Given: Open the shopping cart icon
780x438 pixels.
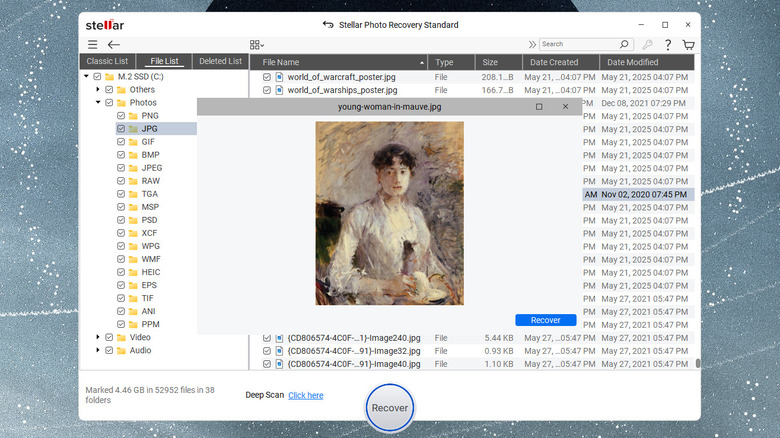Looking at the screenshot, I should [x=688, y=45].
